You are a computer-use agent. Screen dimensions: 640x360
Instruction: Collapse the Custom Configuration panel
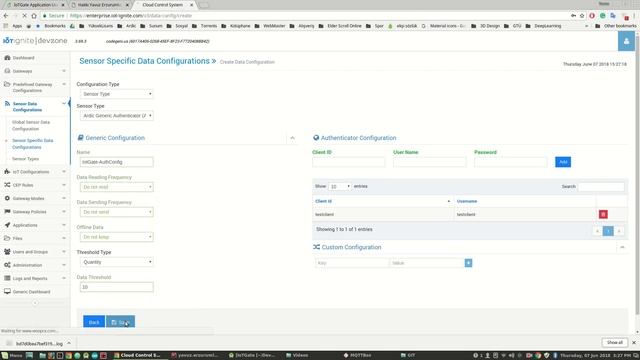point(622,247)
